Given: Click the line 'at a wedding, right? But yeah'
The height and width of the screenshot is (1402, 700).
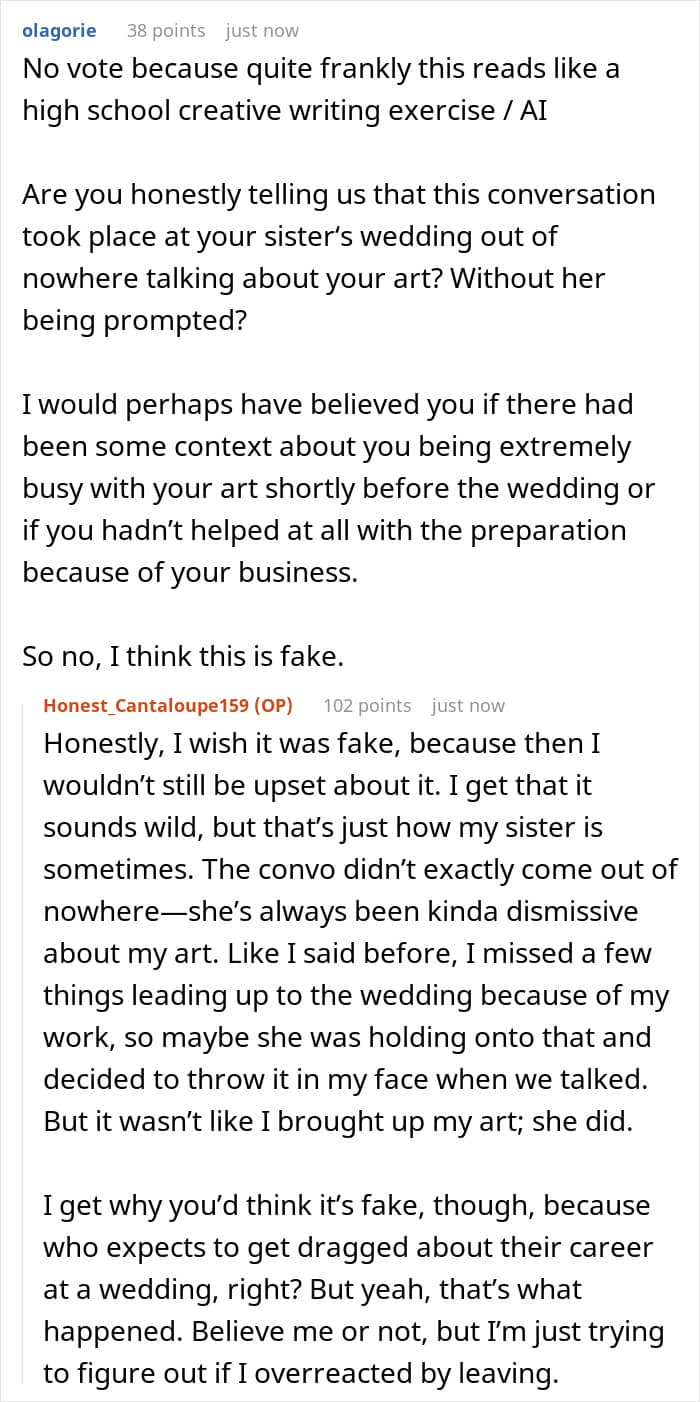Looking at the screenshot, I should point(312,1290).
